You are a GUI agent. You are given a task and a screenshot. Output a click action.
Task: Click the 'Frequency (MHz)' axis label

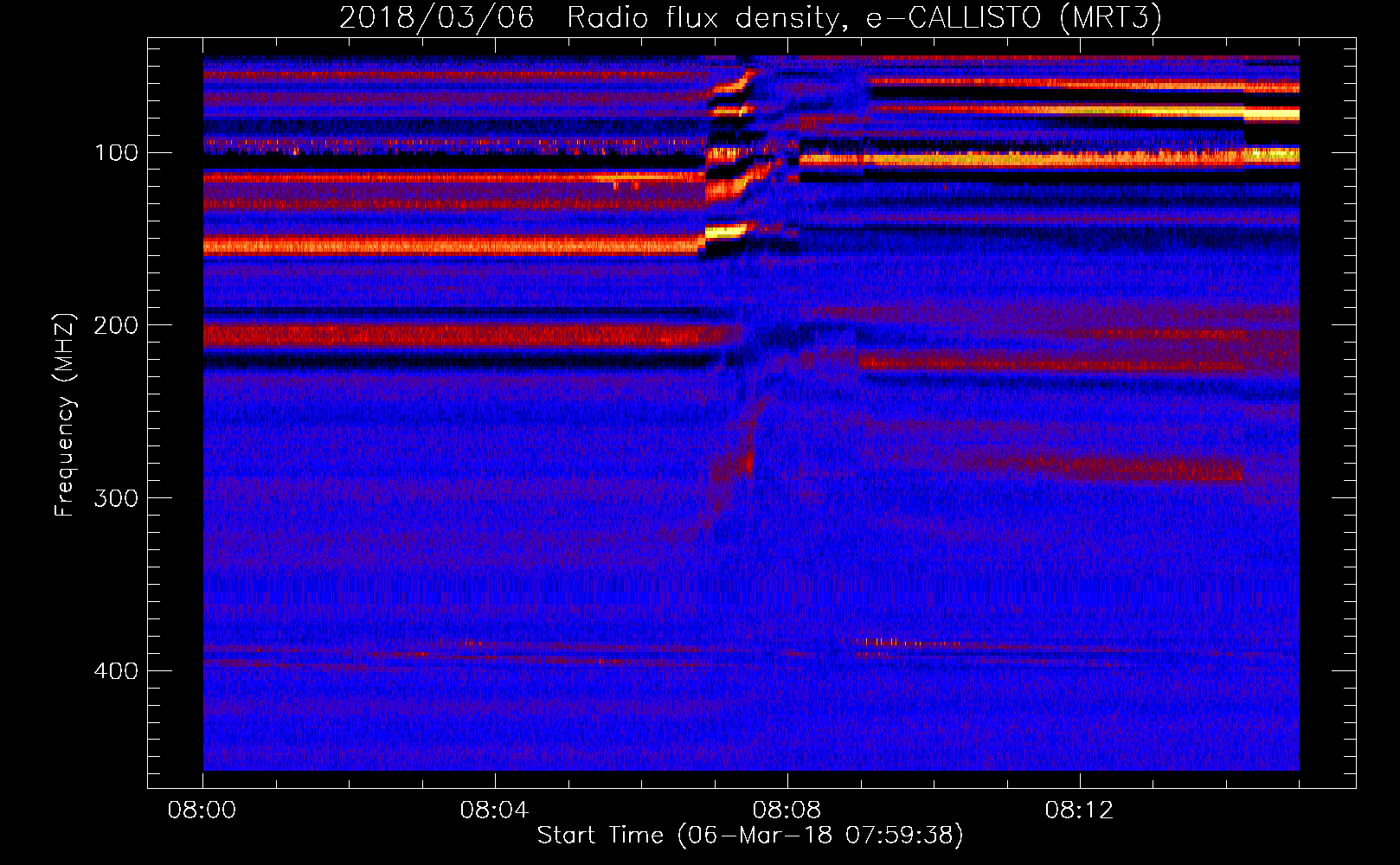click(x=64, y=414)
